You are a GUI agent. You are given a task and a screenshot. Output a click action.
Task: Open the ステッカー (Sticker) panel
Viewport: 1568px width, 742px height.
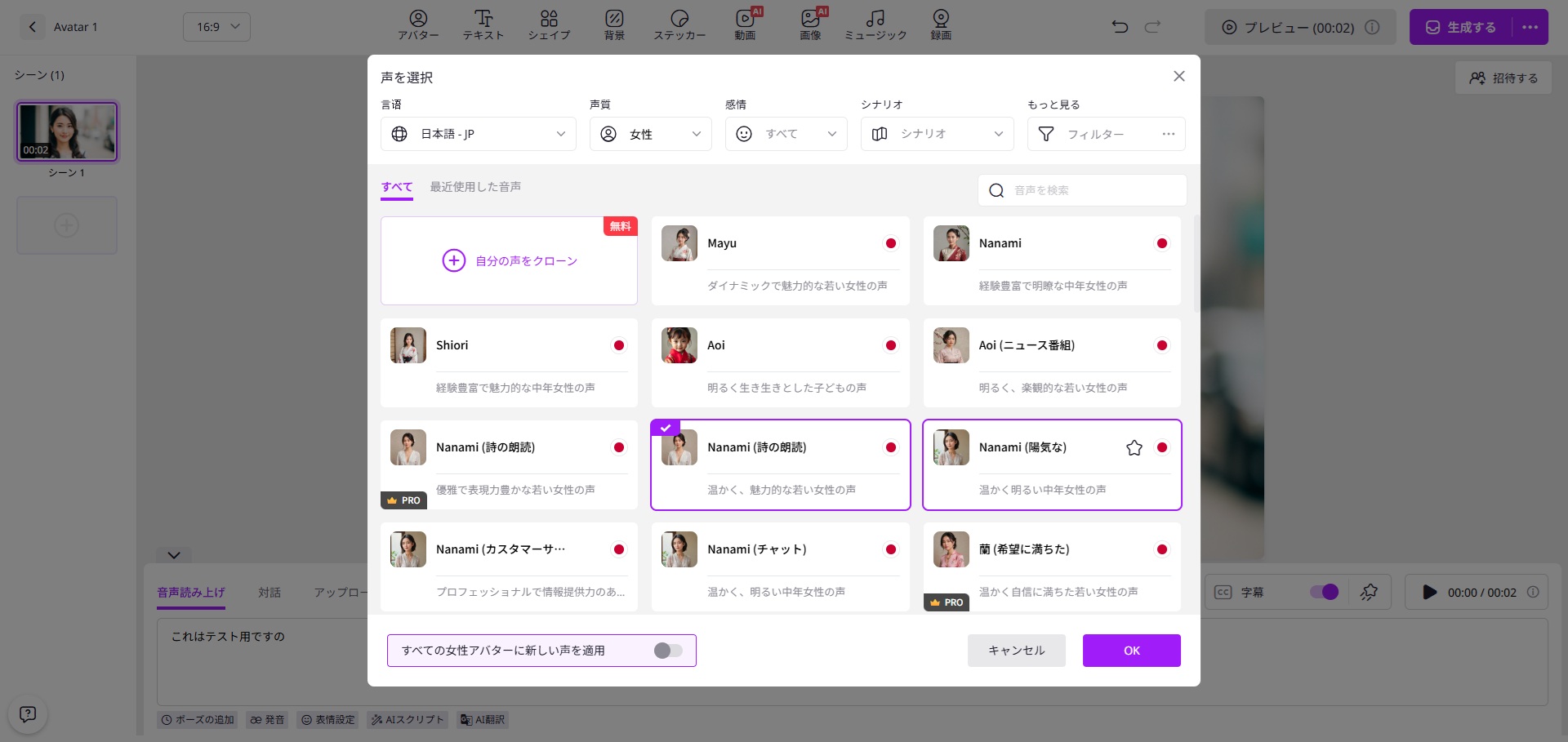point(679,25)
